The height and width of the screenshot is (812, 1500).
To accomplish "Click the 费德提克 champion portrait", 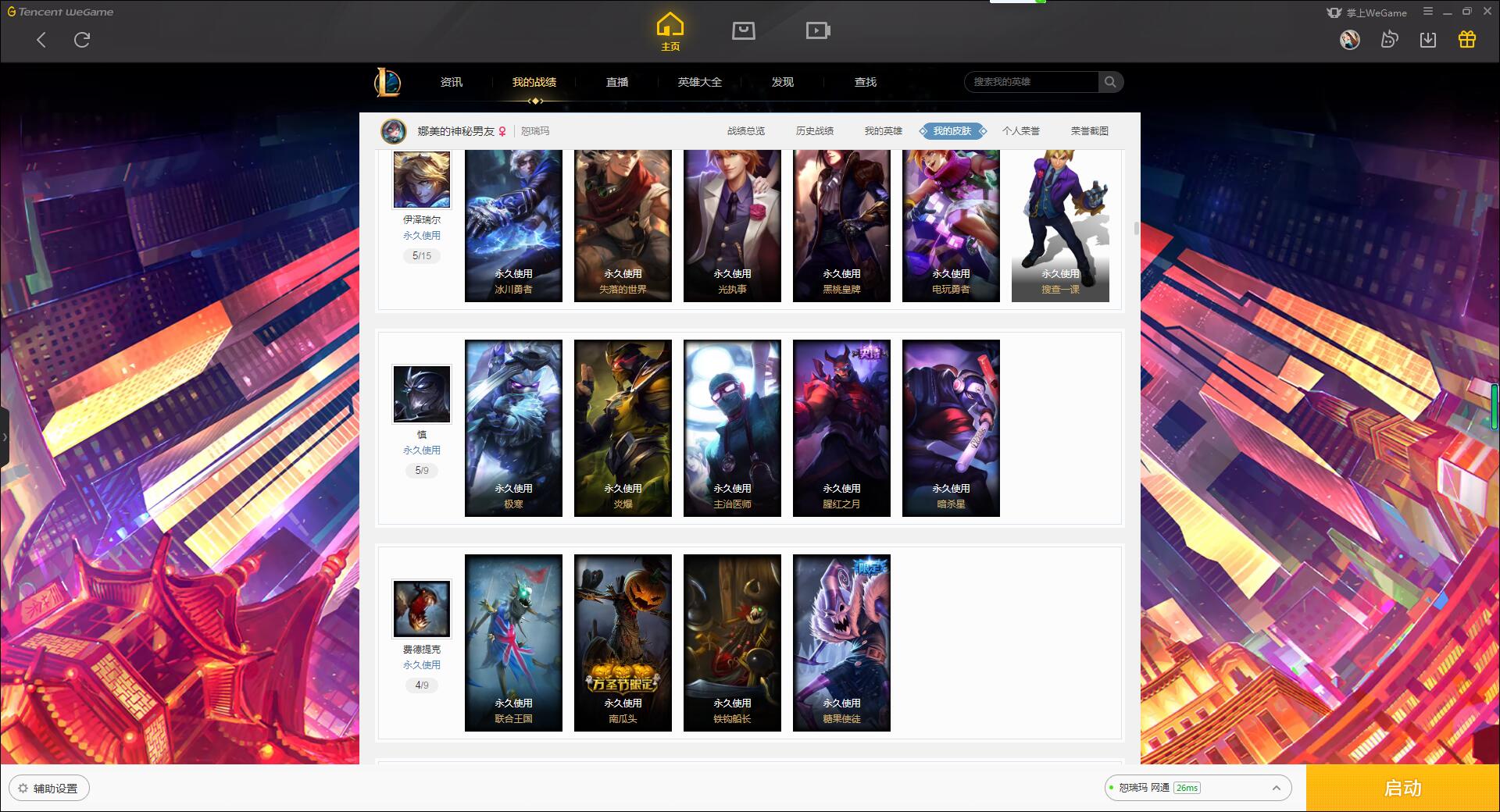I will pyautogui.click(x=422, y=609).
